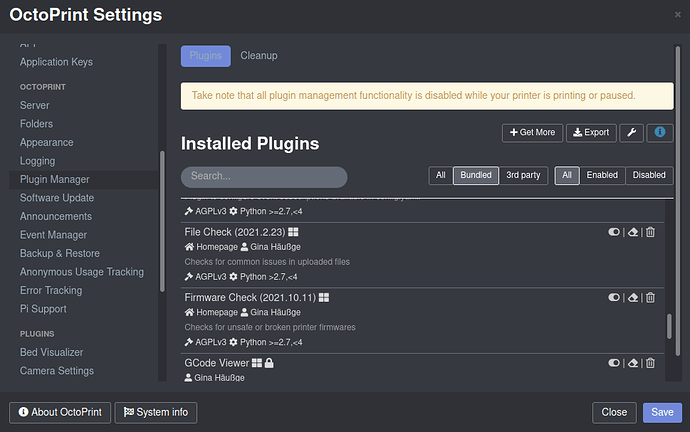Save the OctoPrint settings
Image resolution: width=690 pixels, height=432 pixels.
click(x=662, y=413)
